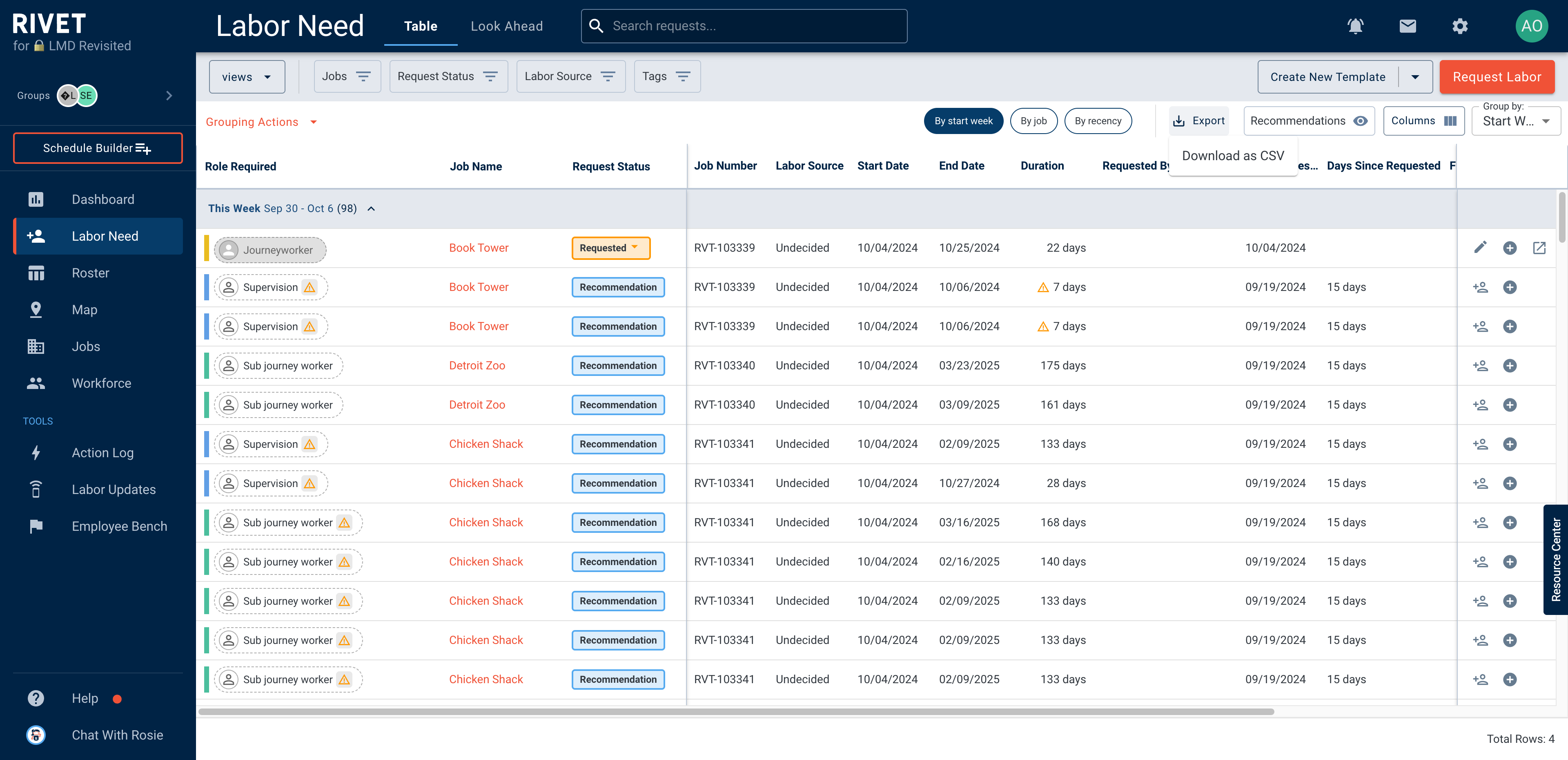This screenshot has width=1568, height=760.
Task: Open settings gear in header
Action: click(x=1460, y=26)
